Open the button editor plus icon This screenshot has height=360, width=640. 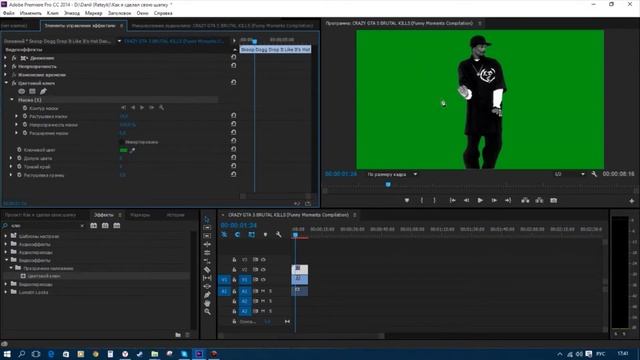tap(631, 201)
